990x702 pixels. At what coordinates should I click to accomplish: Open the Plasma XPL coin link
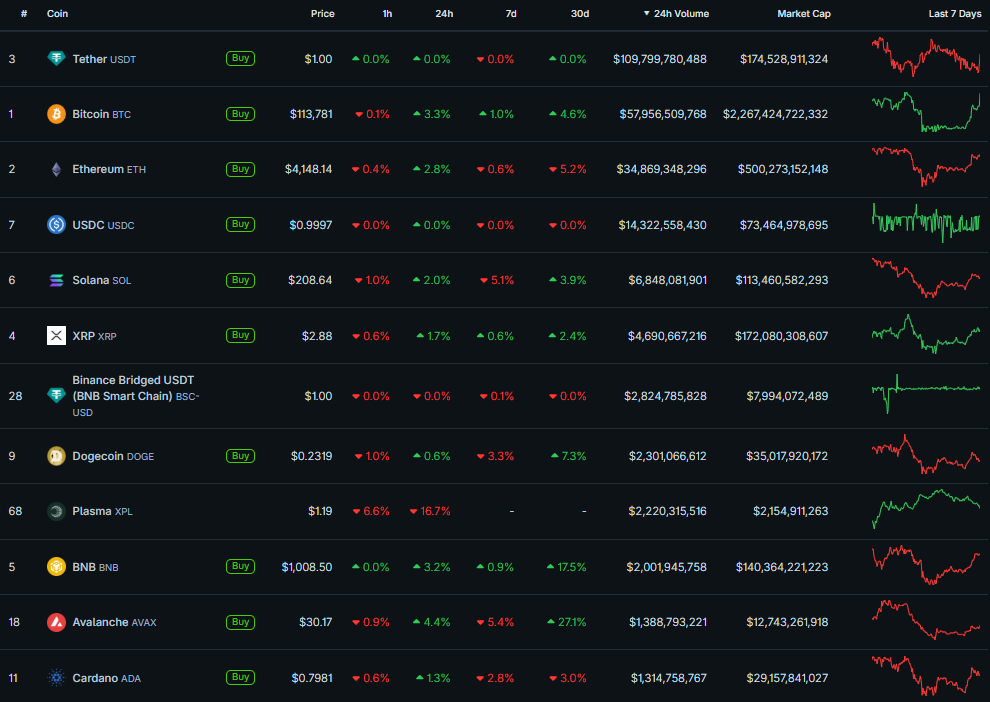pos(102,511)
